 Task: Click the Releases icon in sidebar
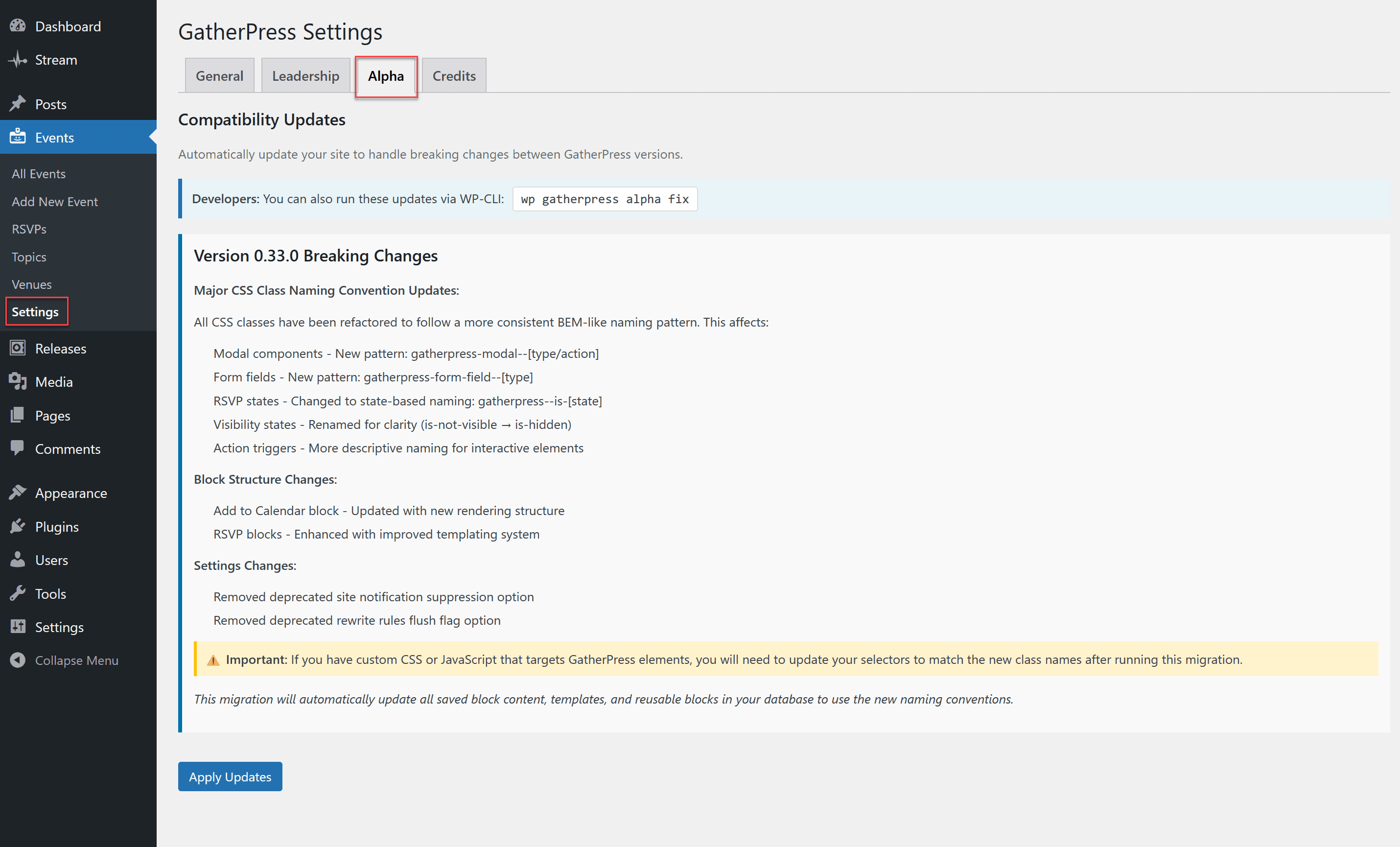click(x=18, y=348)
